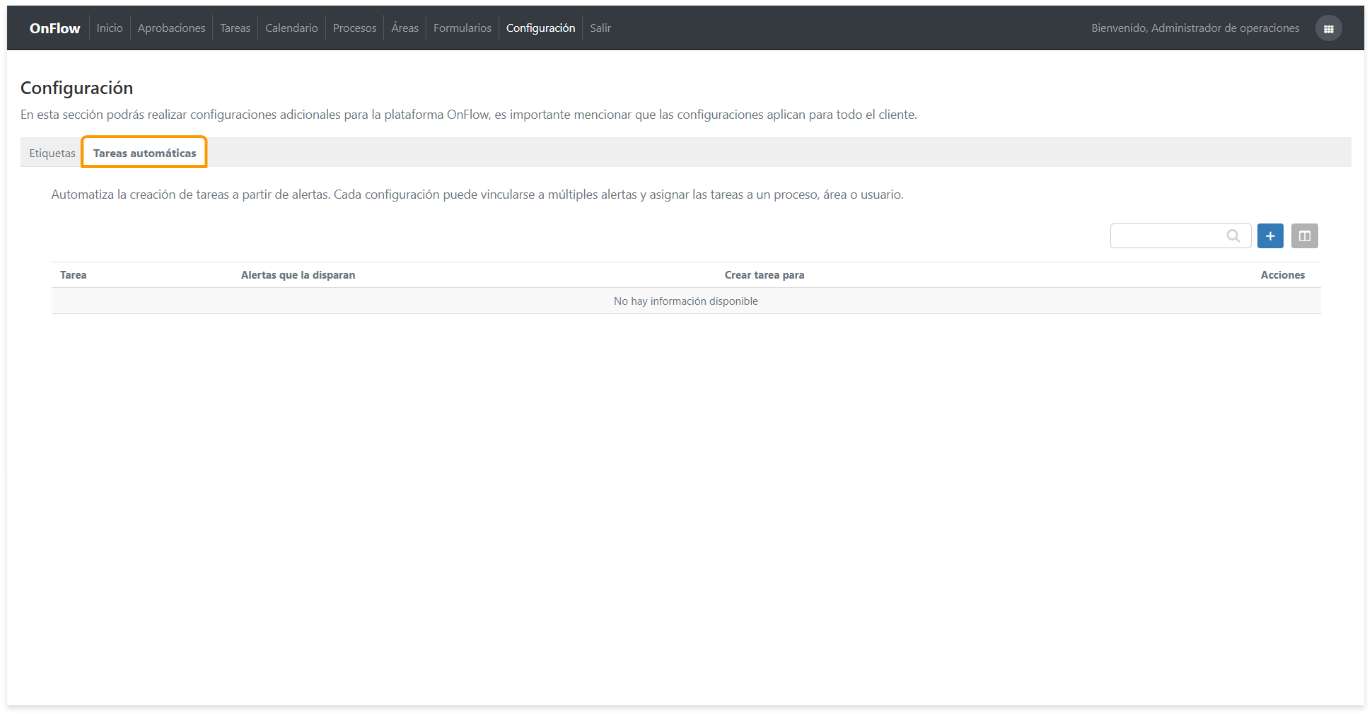The height and width of the screenshot is (714, 1372).
Task: Switch to the Etiquetas tab
Action: 52,153
